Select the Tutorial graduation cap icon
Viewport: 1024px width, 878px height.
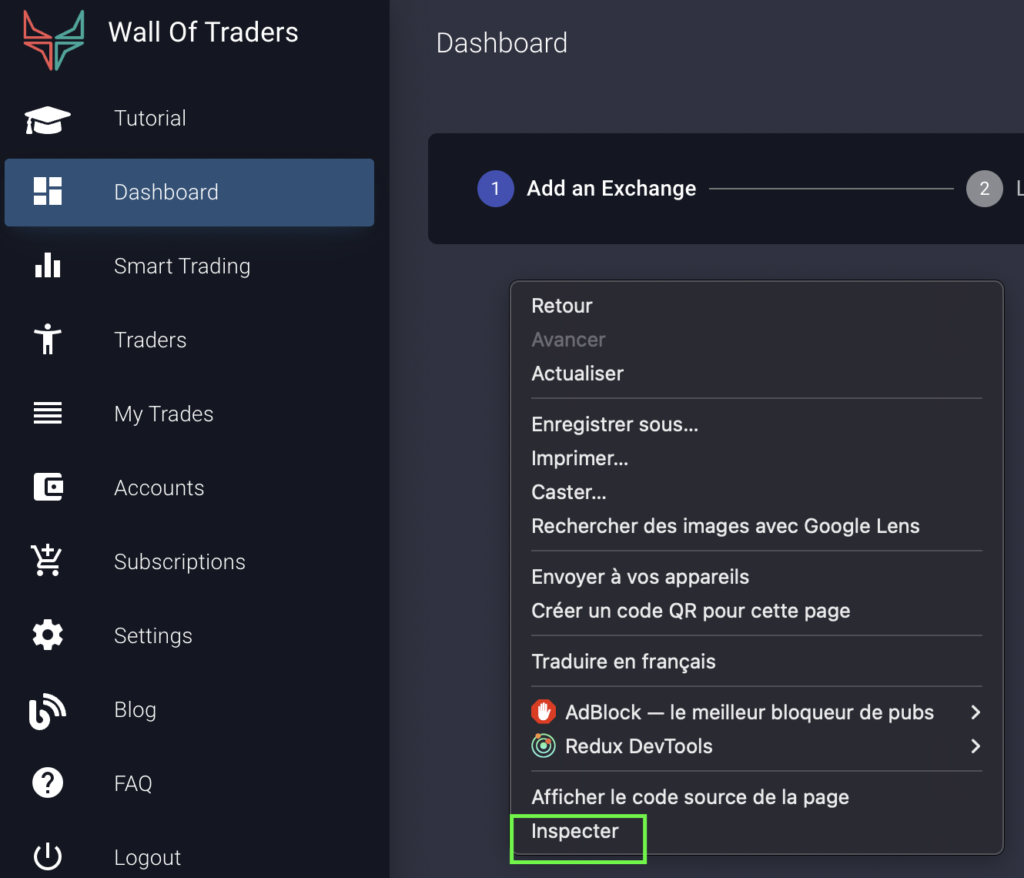tap(46, 117)
